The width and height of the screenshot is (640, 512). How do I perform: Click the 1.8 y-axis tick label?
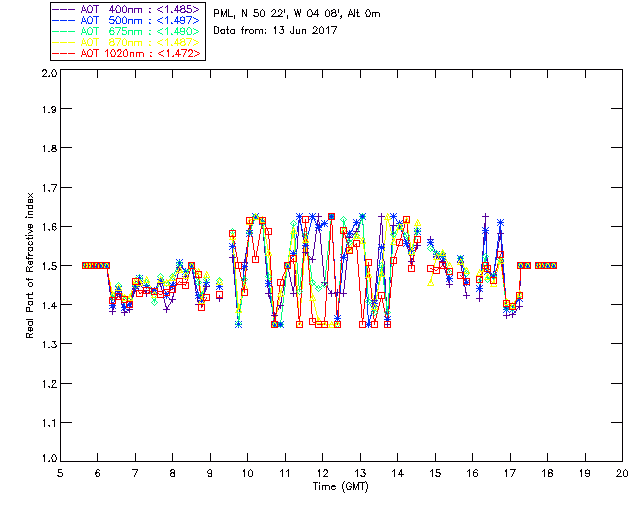(x=49, y=148)
